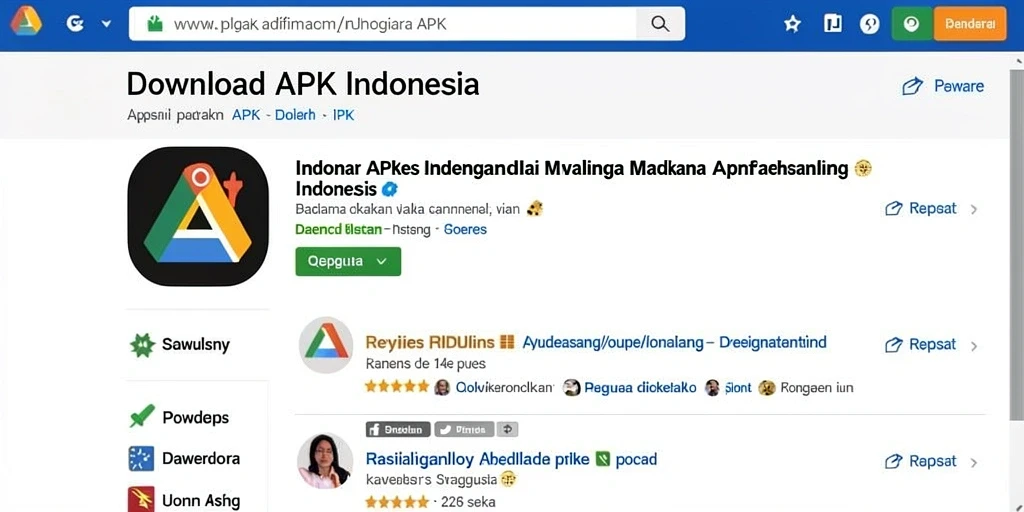Open the Soeres link

pyautogui.click(x=465, y=229)
